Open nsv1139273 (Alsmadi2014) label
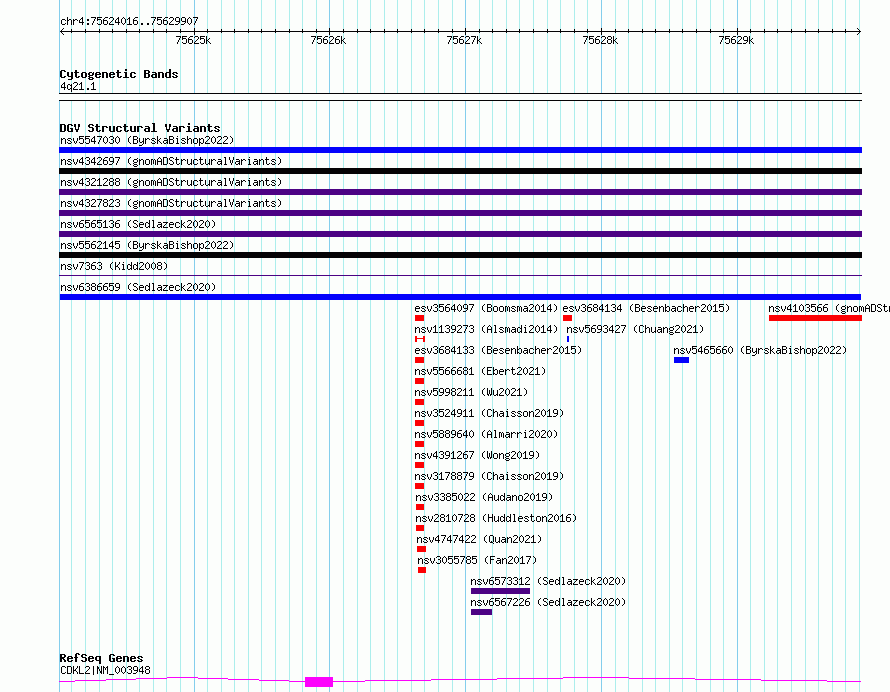 pos(486,329)
